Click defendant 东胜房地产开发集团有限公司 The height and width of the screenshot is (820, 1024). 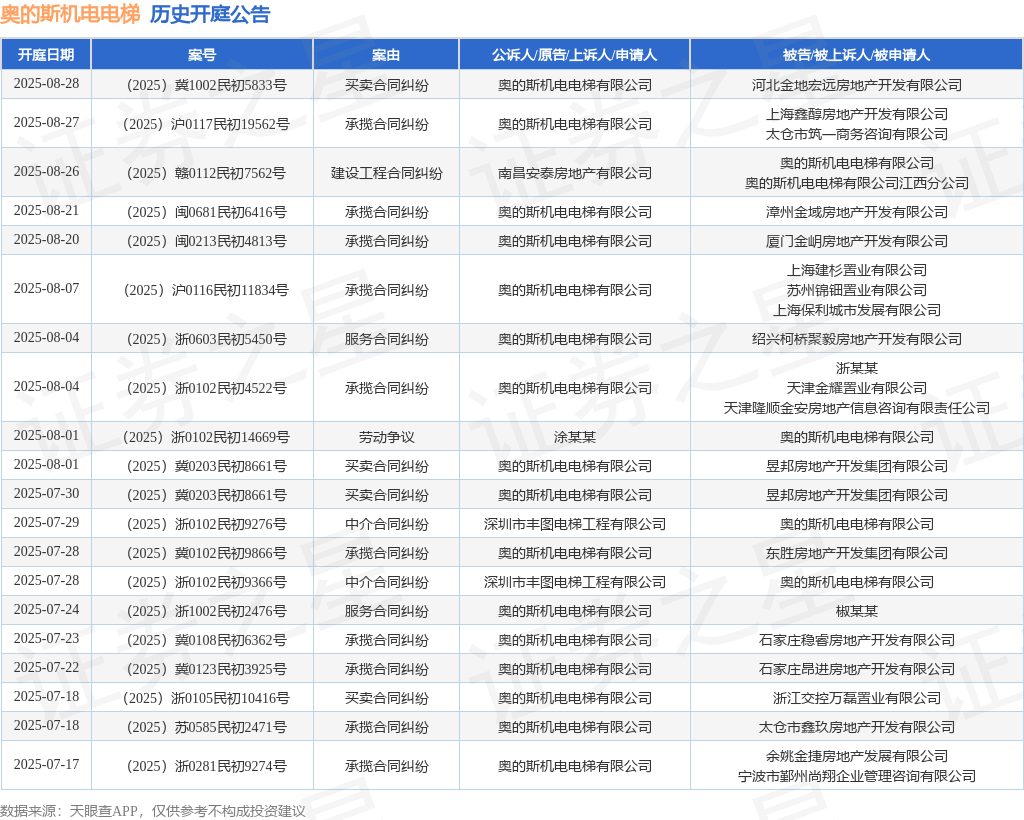(x=857, y=553)
